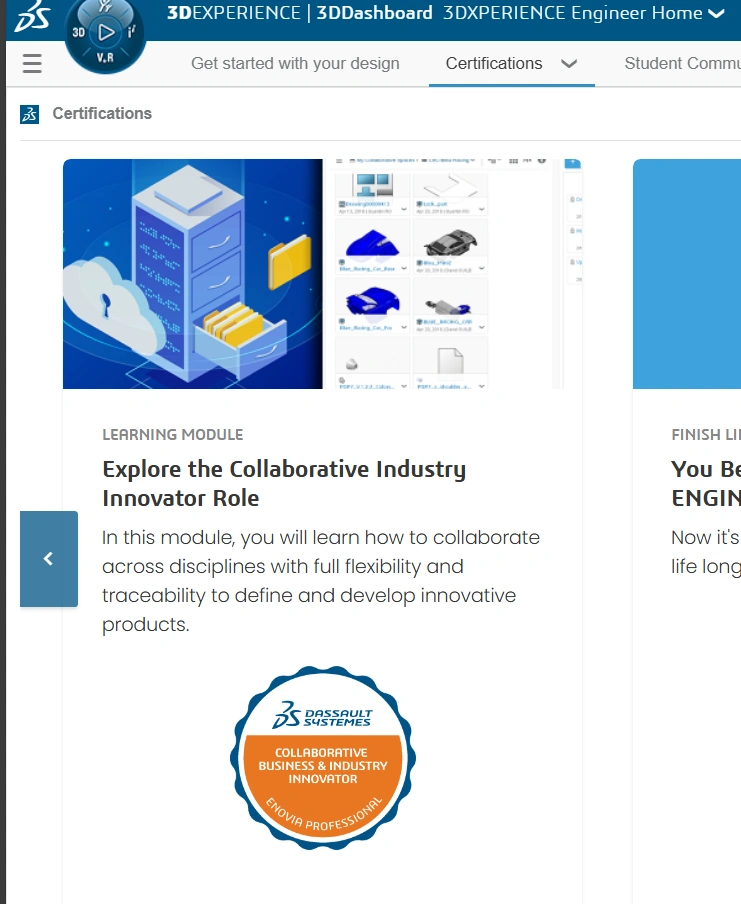The image size is (741, 904).
Task: Open the 3D compass play button
Action: 106,32
